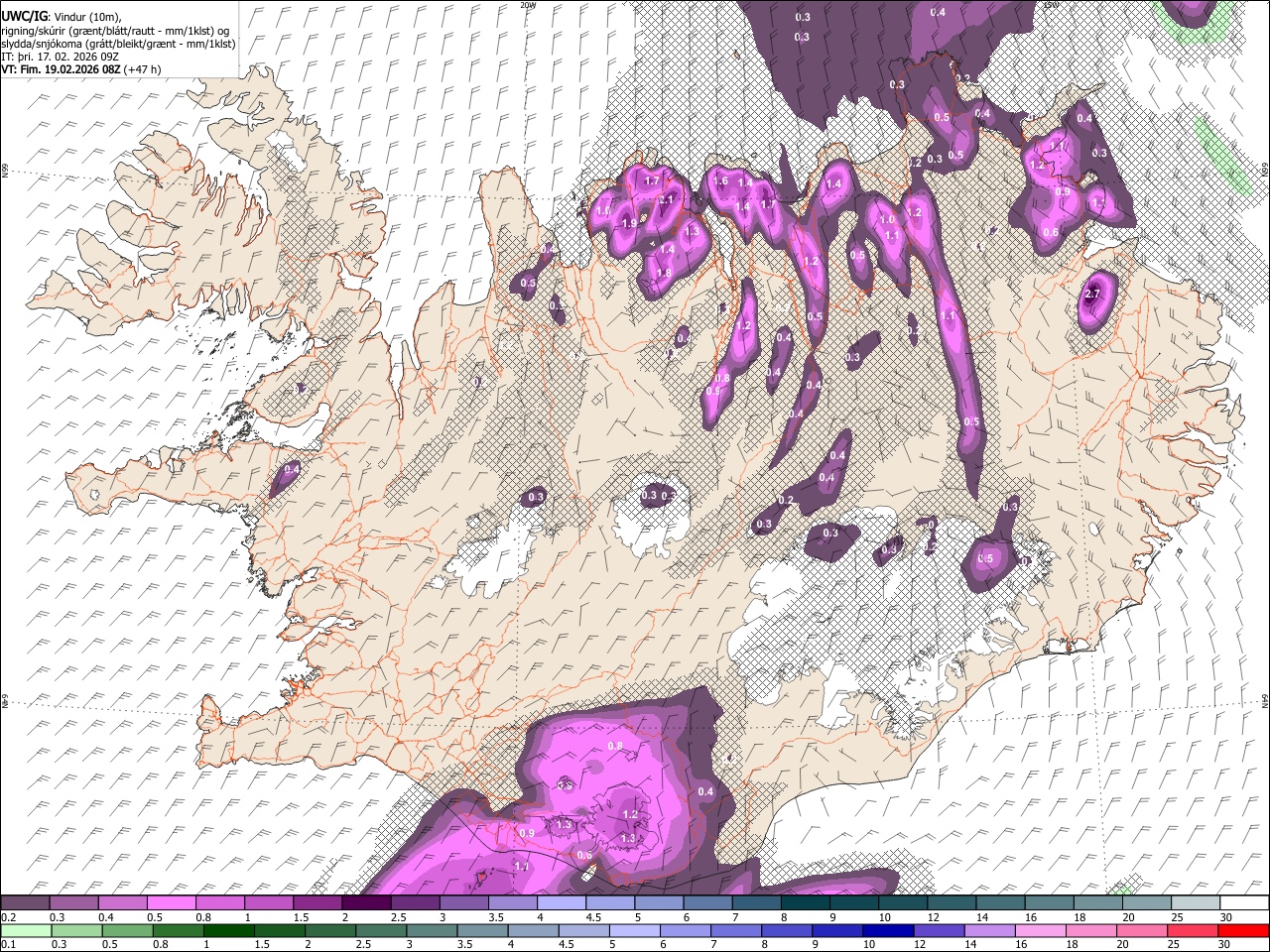Select the upper legend swatch labeled 3.5

[513, 902]
